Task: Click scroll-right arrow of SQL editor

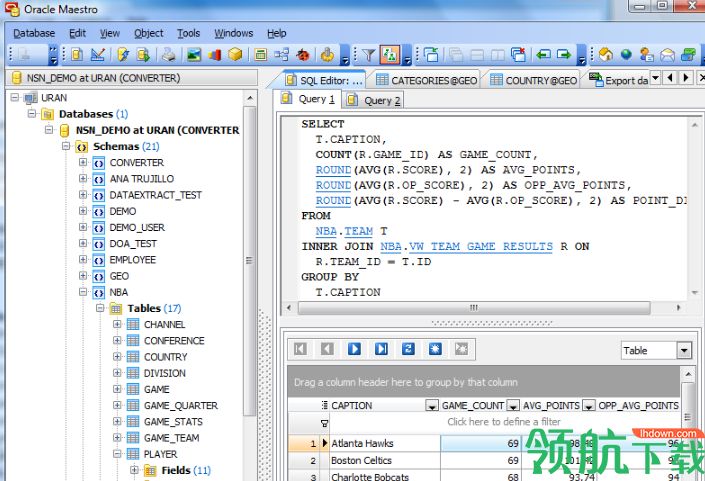Action: coord(678,307)
